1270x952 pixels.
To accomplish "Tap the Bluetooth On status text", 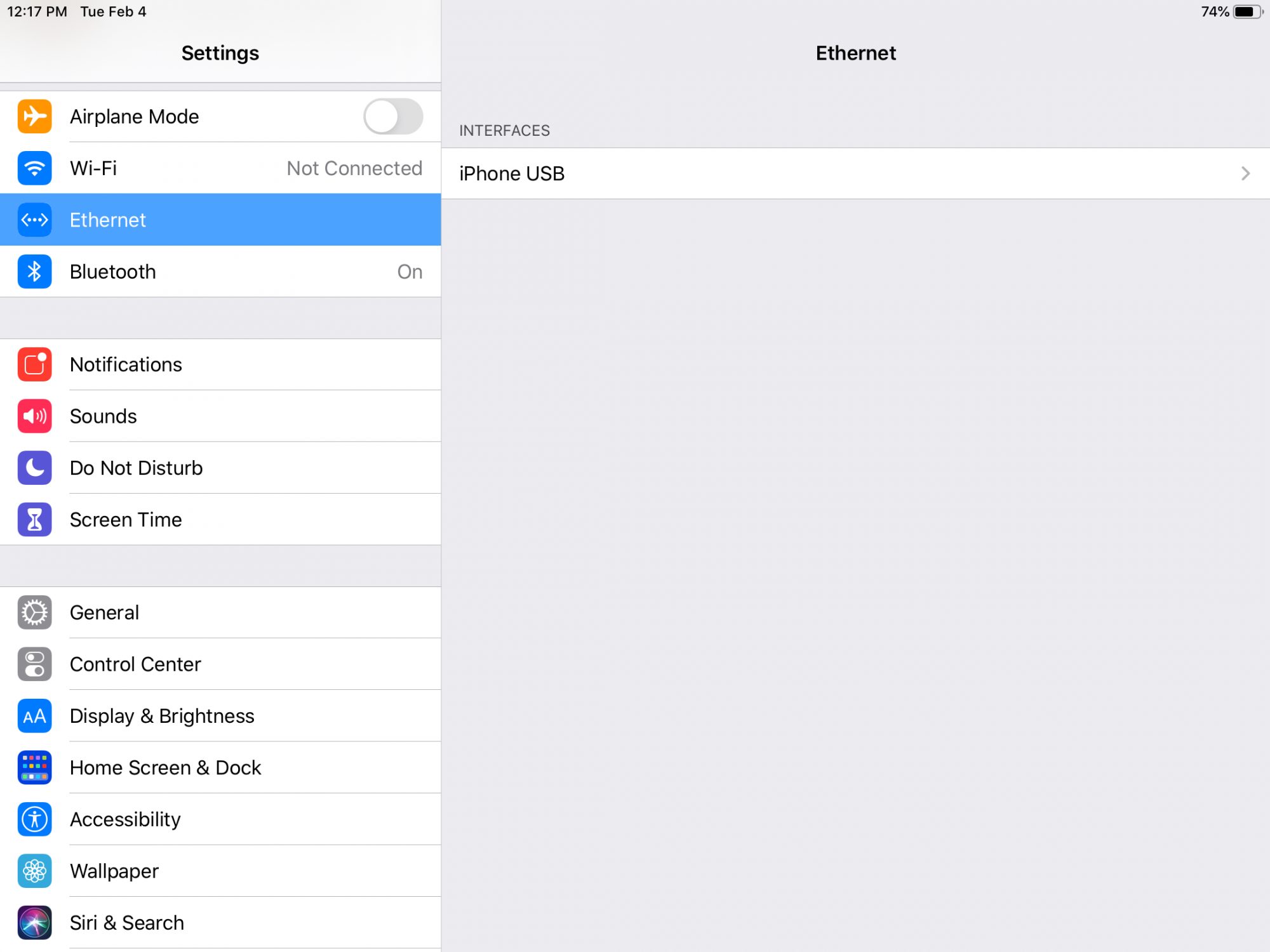I will 410,272.
